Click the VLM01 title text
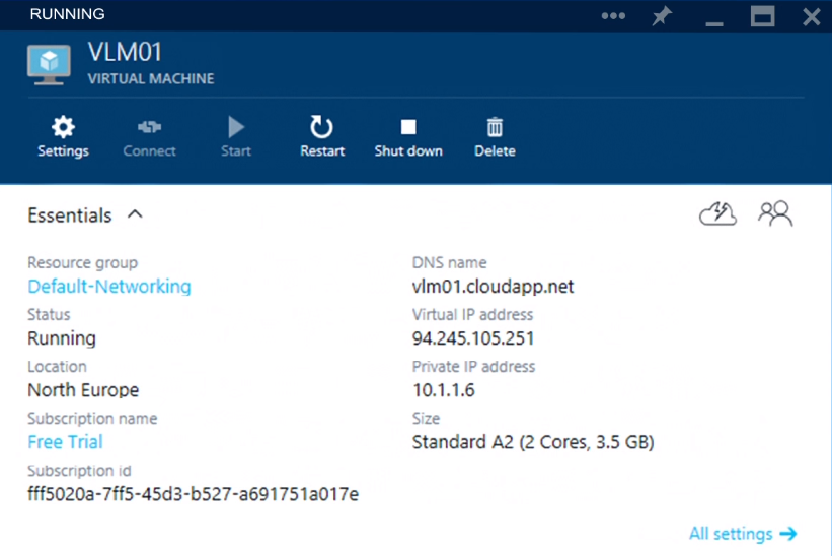Image resolution: width=832 pixels, height=556 pixels. click(x=125, y=52)
